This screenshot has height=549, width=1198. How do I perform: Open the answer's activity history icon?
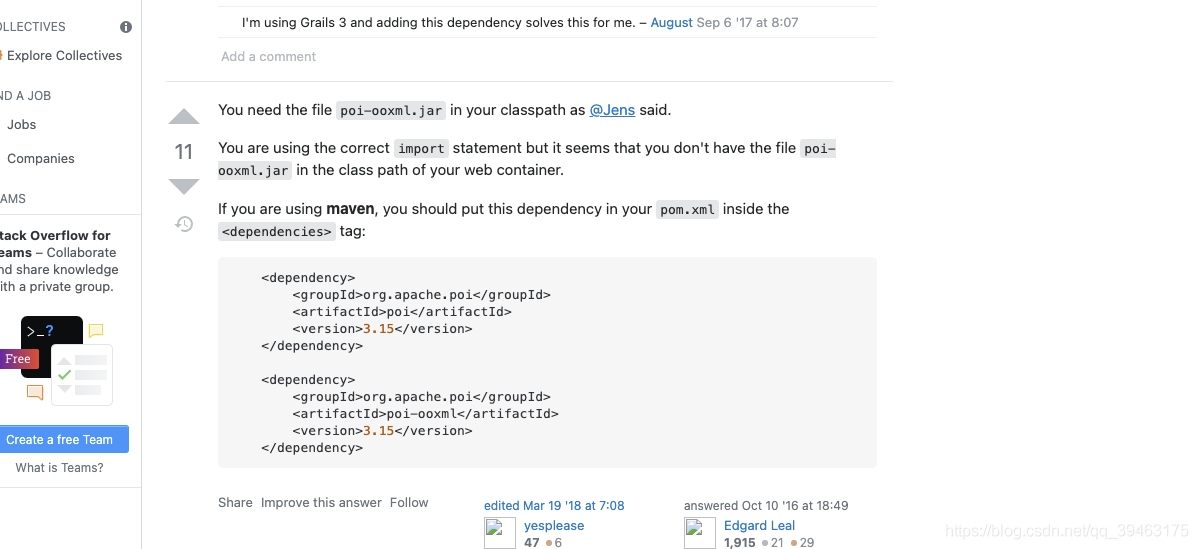(184, 224)
